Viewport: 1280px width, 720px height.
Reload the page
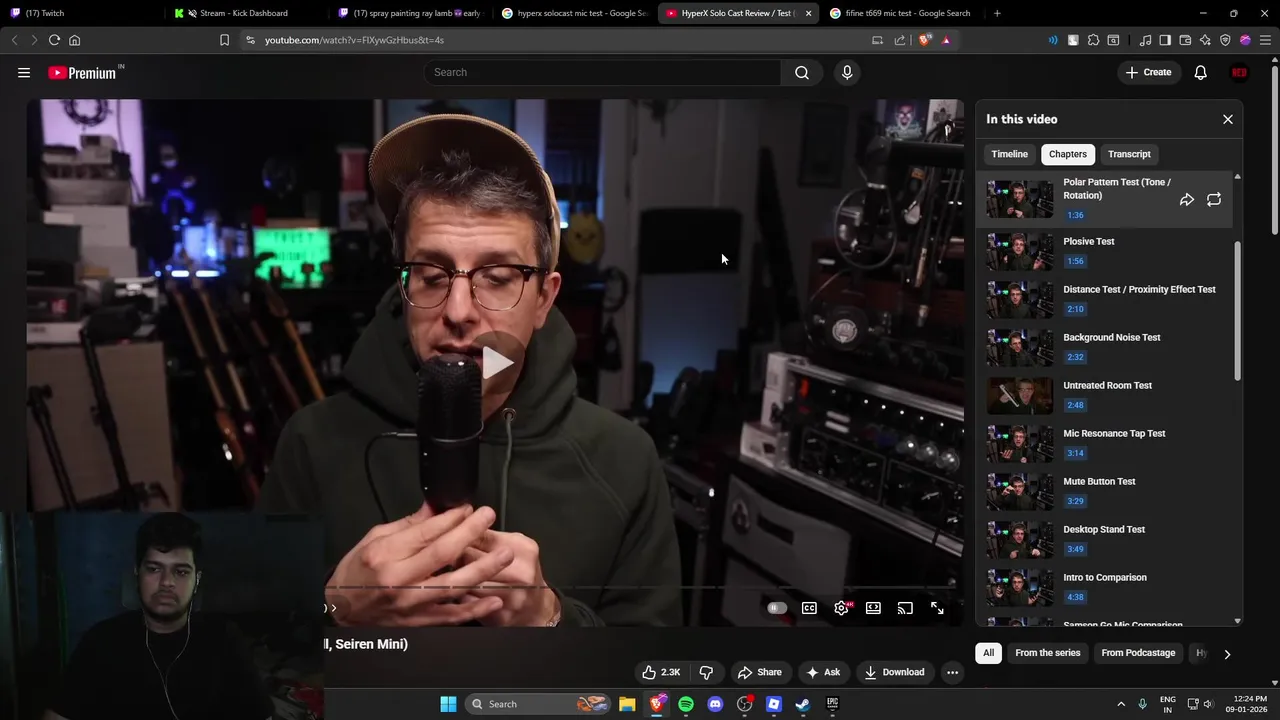pos(54,40)
